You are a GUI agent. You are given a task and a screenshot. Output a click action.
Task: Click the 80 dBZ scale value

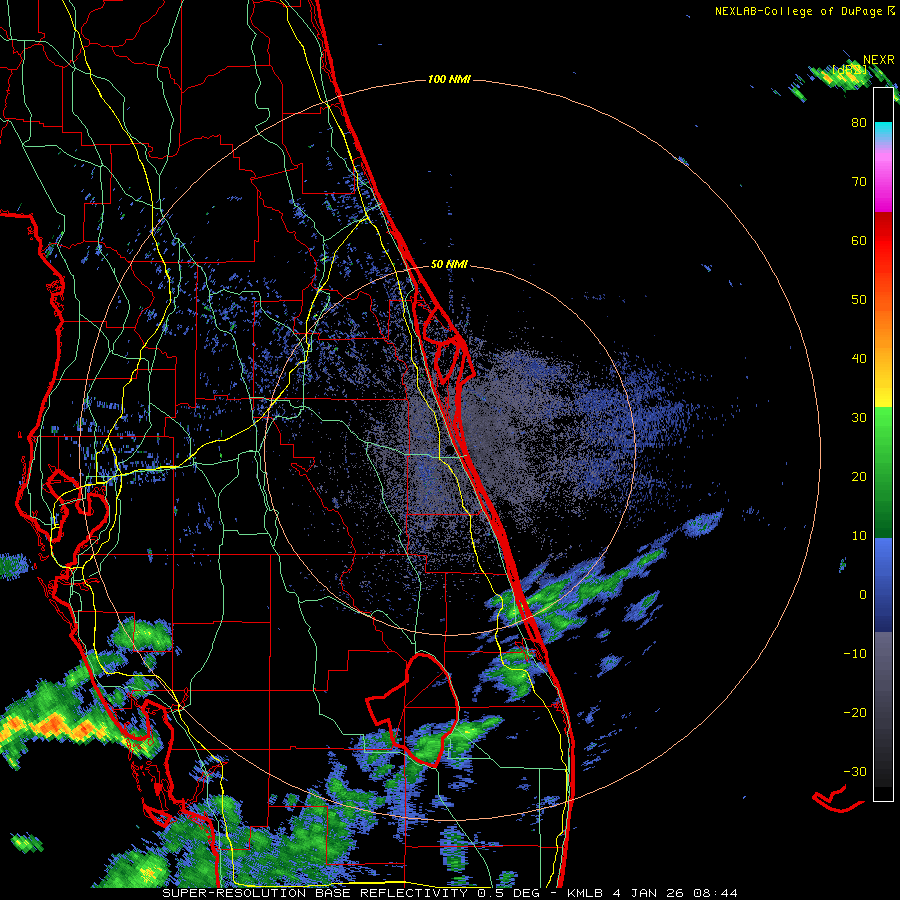tap(859, 123)
